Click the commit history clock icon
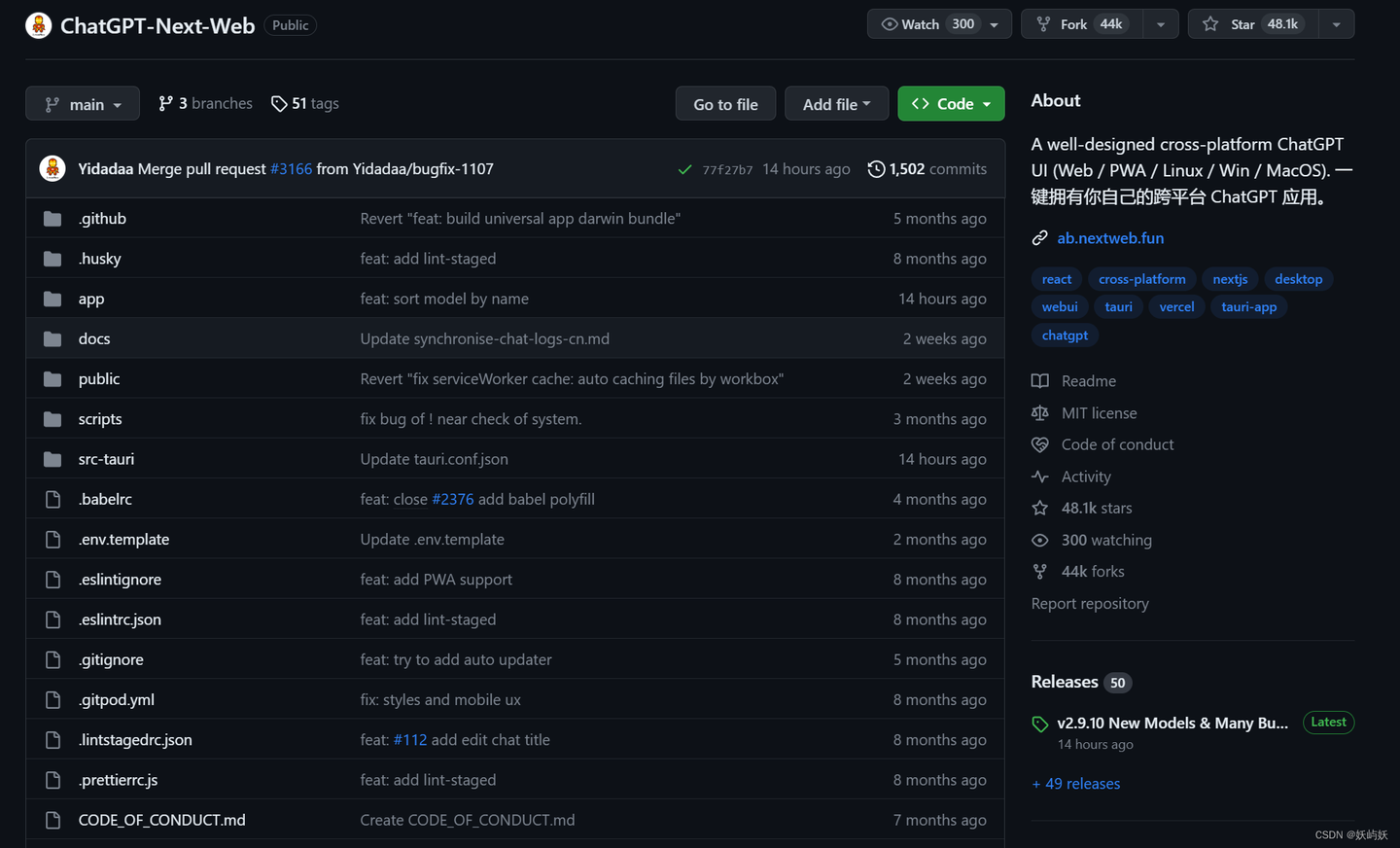This screenshot has height=848, width=1400. [876, 169]
